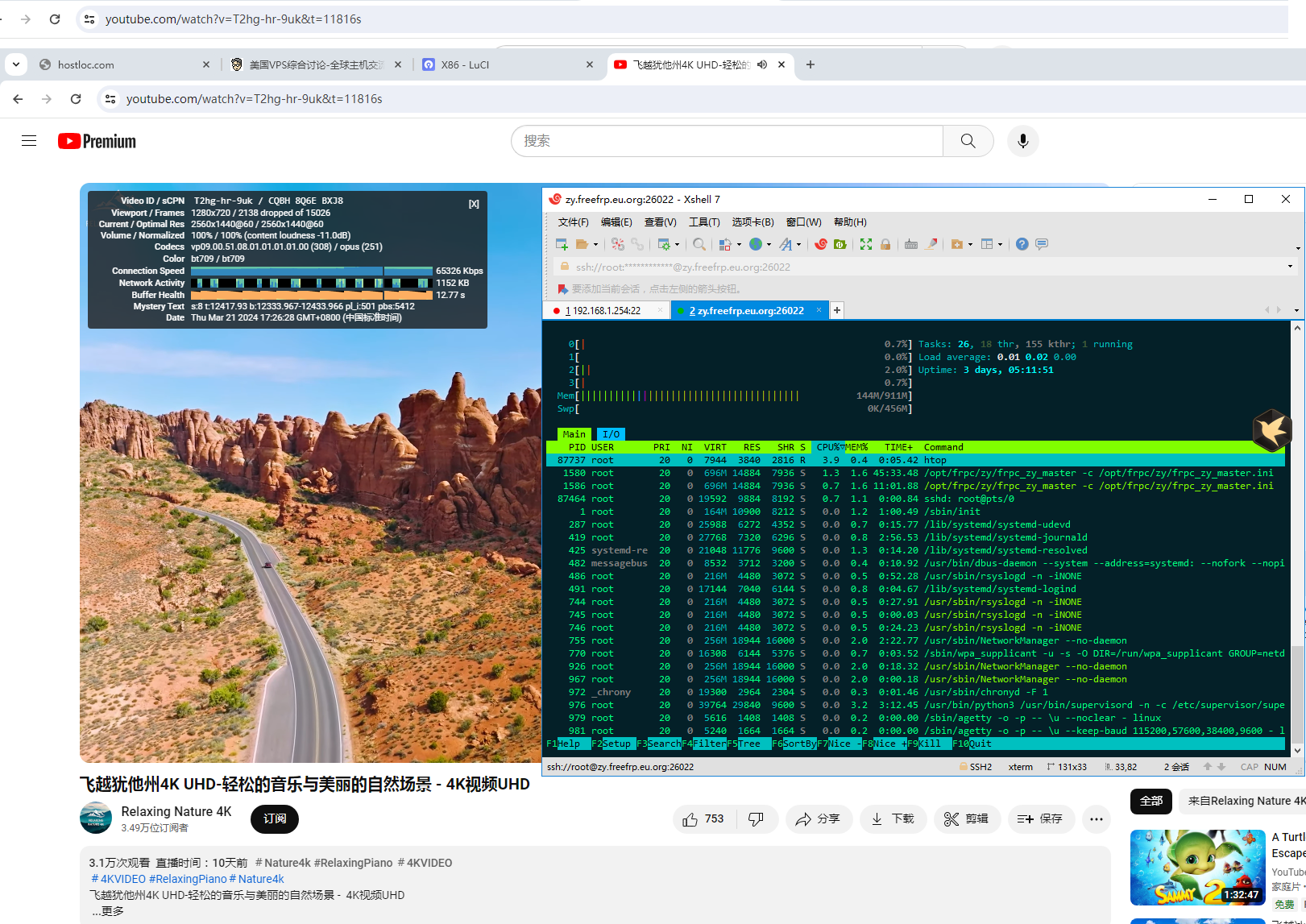The height and width of the screenshot is (924, 1306).
Task: Select the 来自Relaxing Nature 4K chip
Action: point(1244,801)
